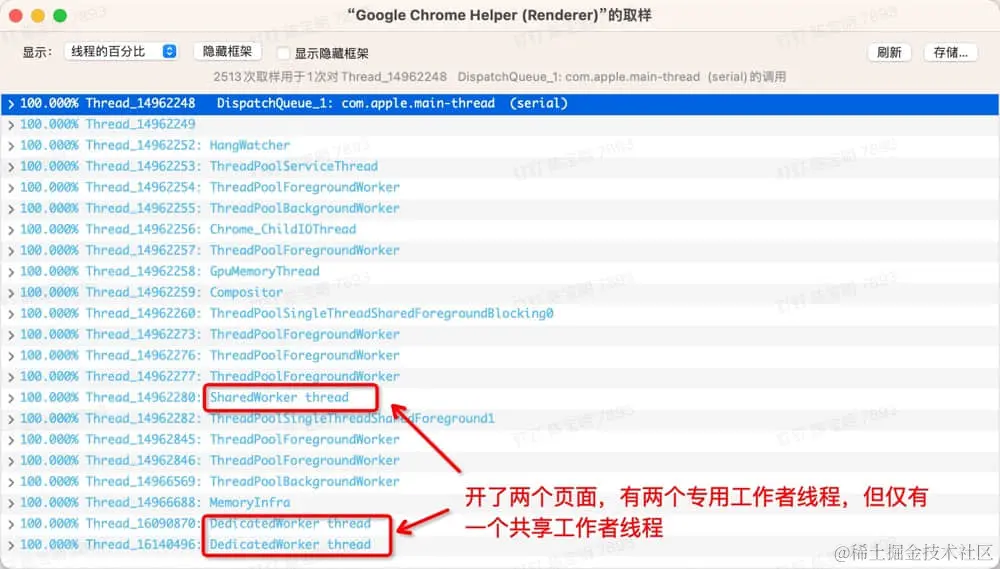Expand the Thread_16090870 DedicatedWorker chevron
Image resolution: width=1000 pixels, height=569 pixels.
click(11, 525)
